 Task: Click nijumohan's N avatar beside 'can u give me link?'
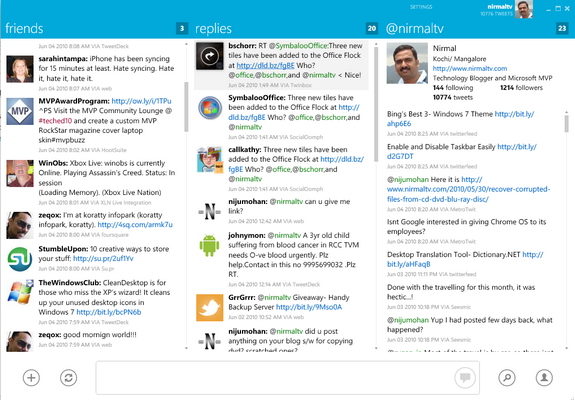209,212
